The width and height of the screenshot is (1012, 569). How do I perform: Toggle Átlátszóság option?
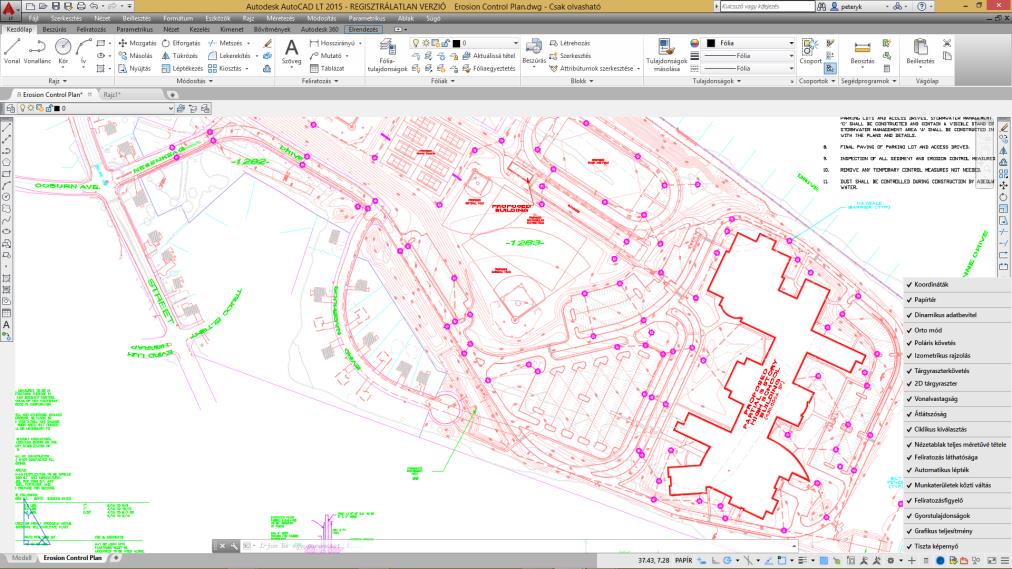pyautogui.click(x=957, y=414)
